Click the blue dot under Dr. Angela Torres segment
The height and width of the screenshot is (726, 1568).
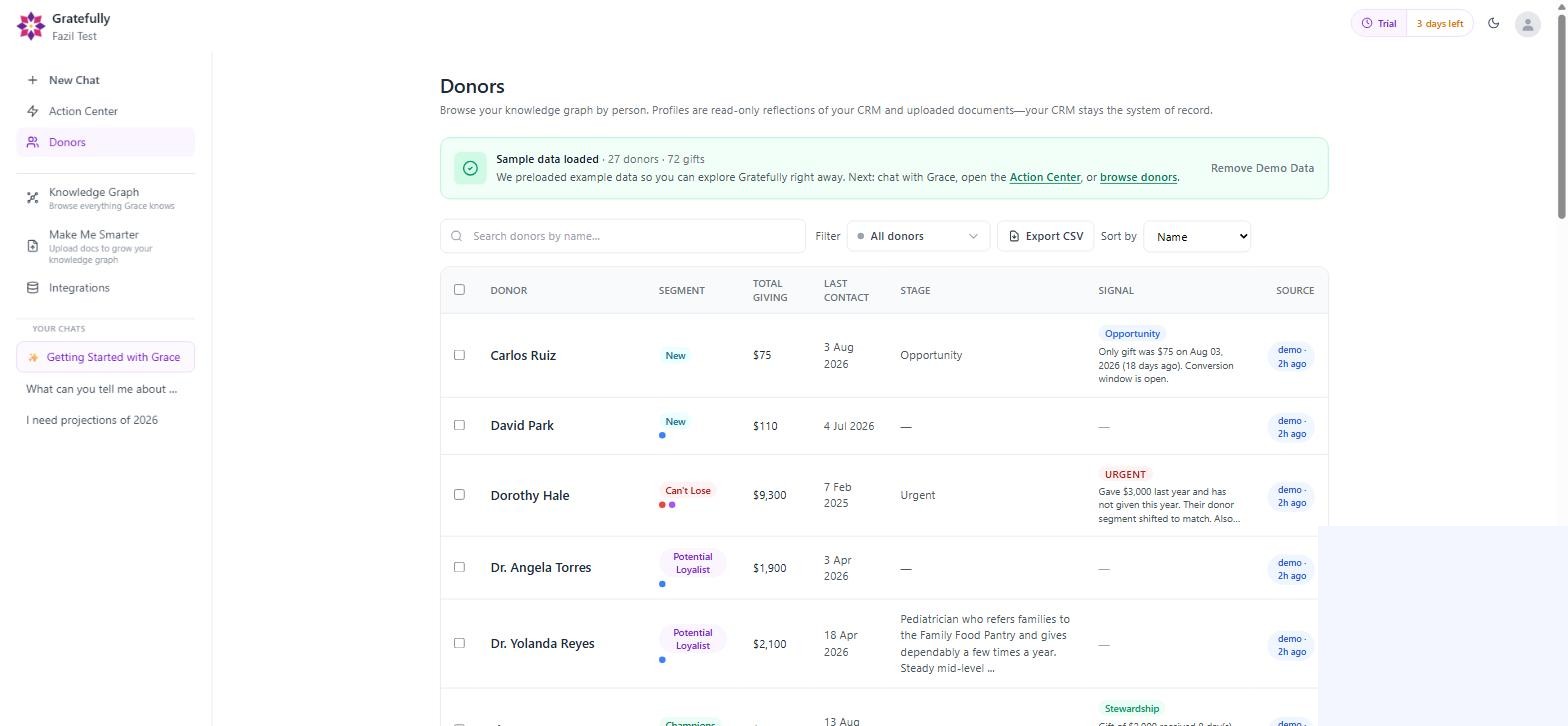pos(662,584)
